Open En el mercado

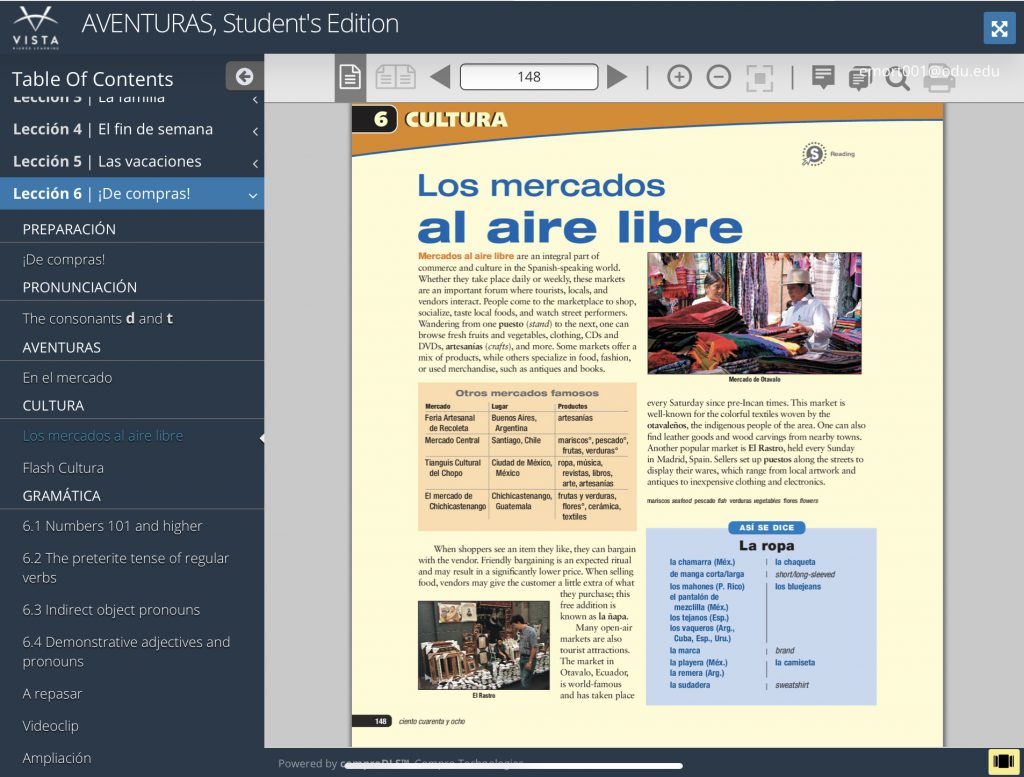click(x=67, y=377)
